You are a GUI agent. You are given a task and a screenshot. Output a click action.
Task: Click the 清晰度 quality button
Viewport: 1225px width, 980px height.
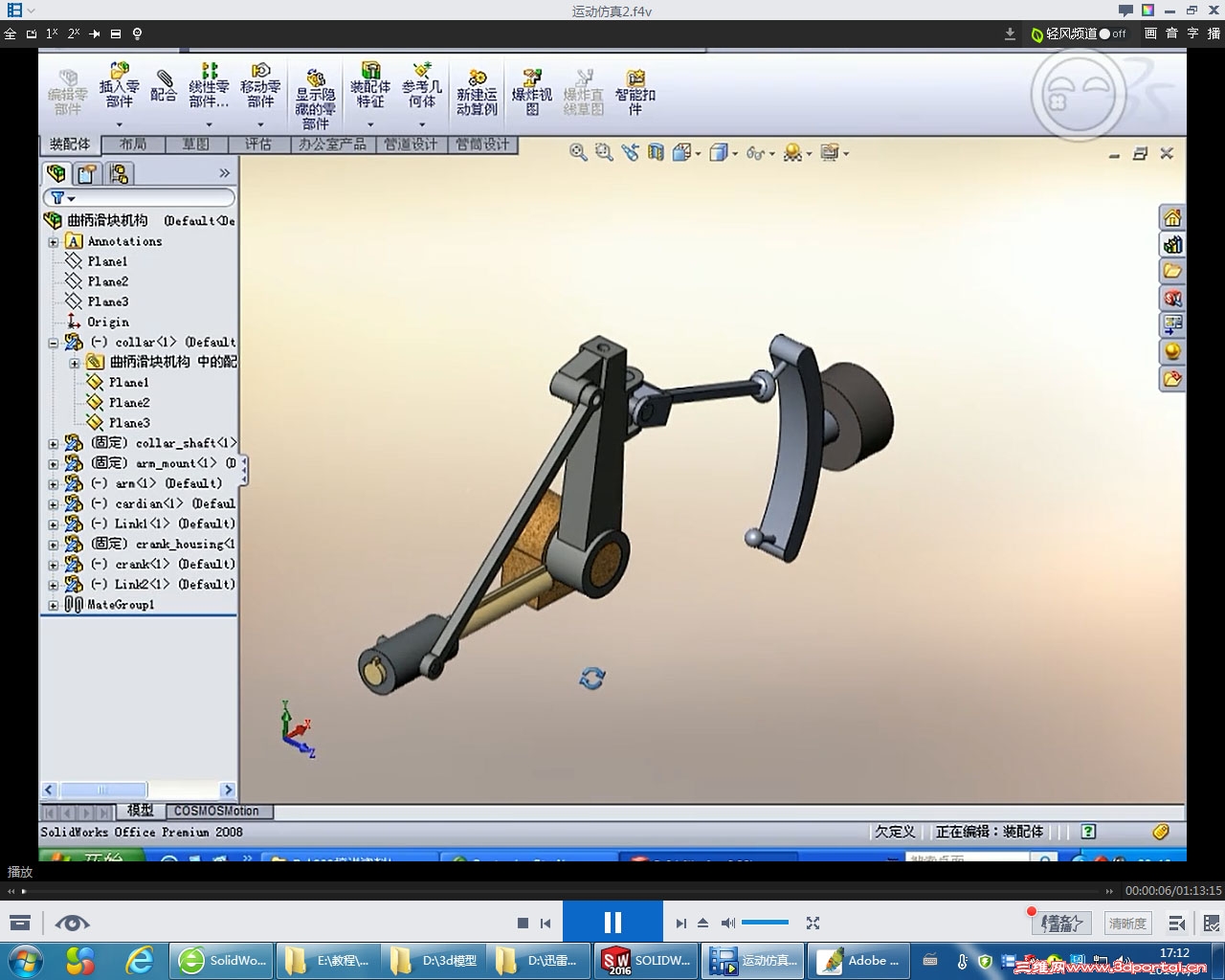click(1127, 924)
